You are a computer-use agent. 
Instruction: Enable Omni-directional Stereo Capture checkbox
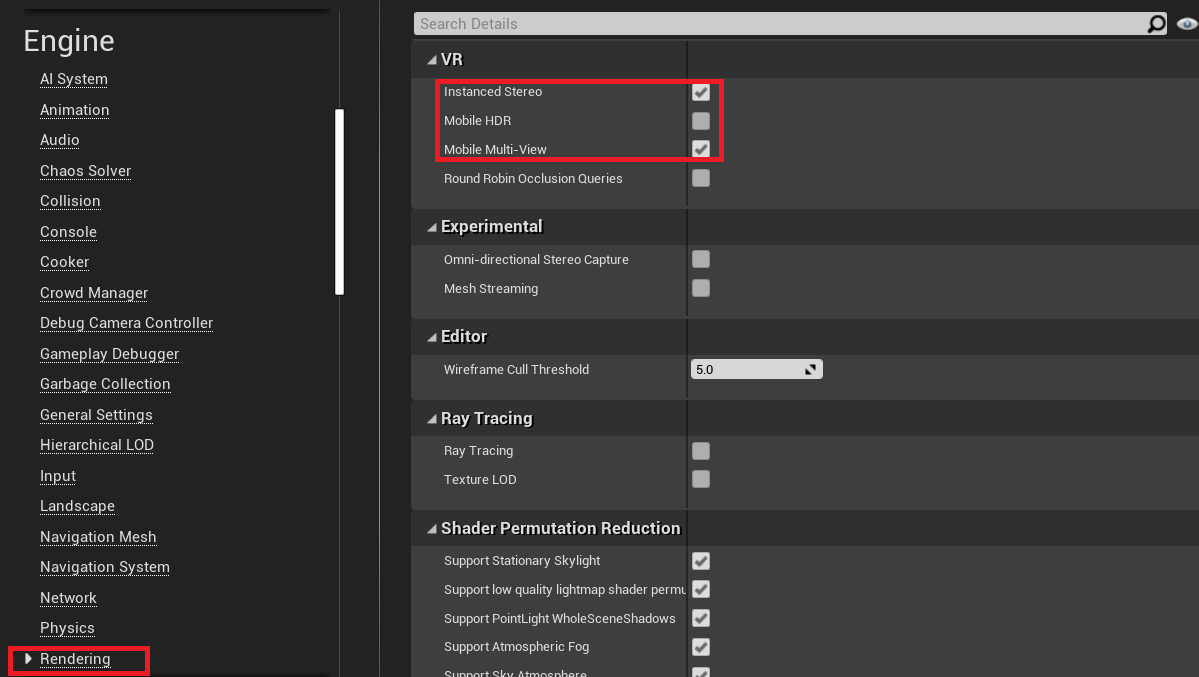click(700, 259)
